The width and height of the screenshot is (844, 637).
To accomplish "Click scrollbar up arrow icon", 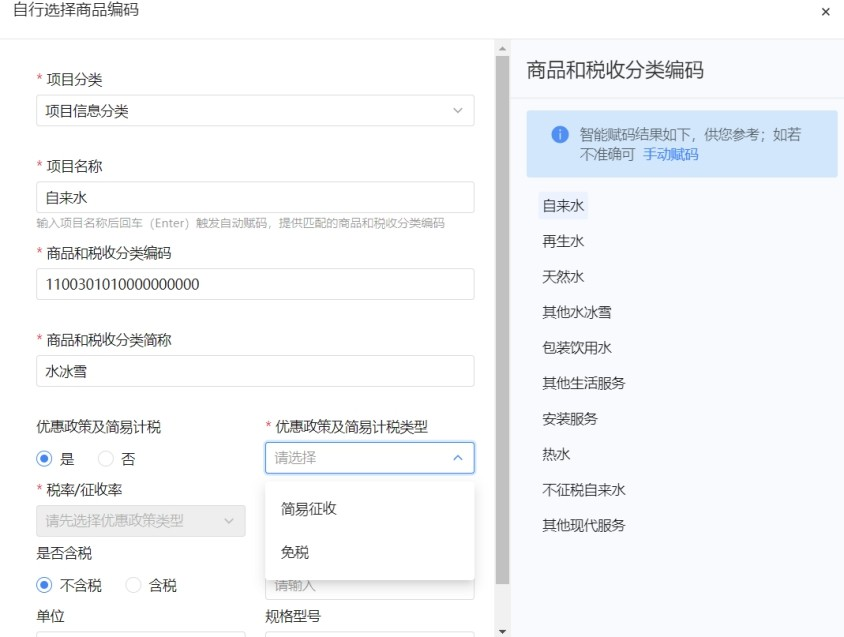I will 502,49.
